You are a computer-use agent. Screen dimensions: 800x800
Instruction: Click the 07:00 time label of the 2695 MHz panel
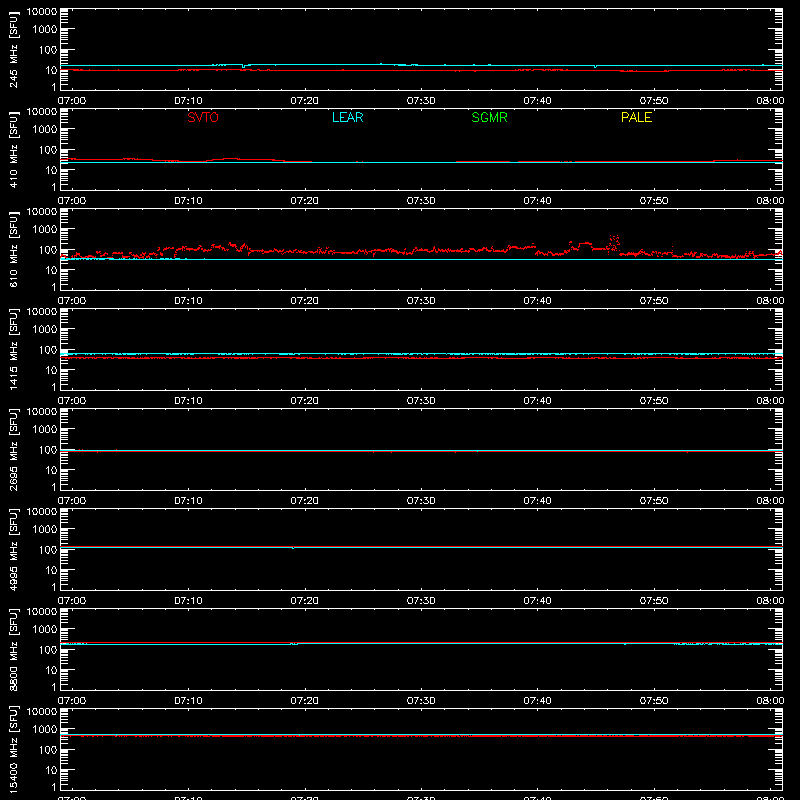pos(72,501)
